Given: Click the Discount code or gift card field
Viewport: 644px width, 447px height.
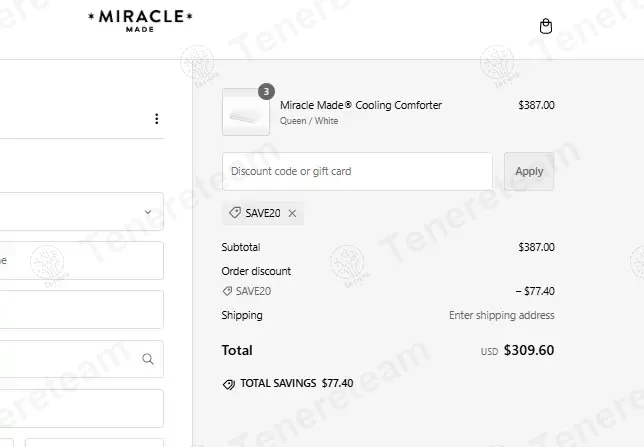Looking at the screenshot, I should pyautogui.click(x=357, y=171).
